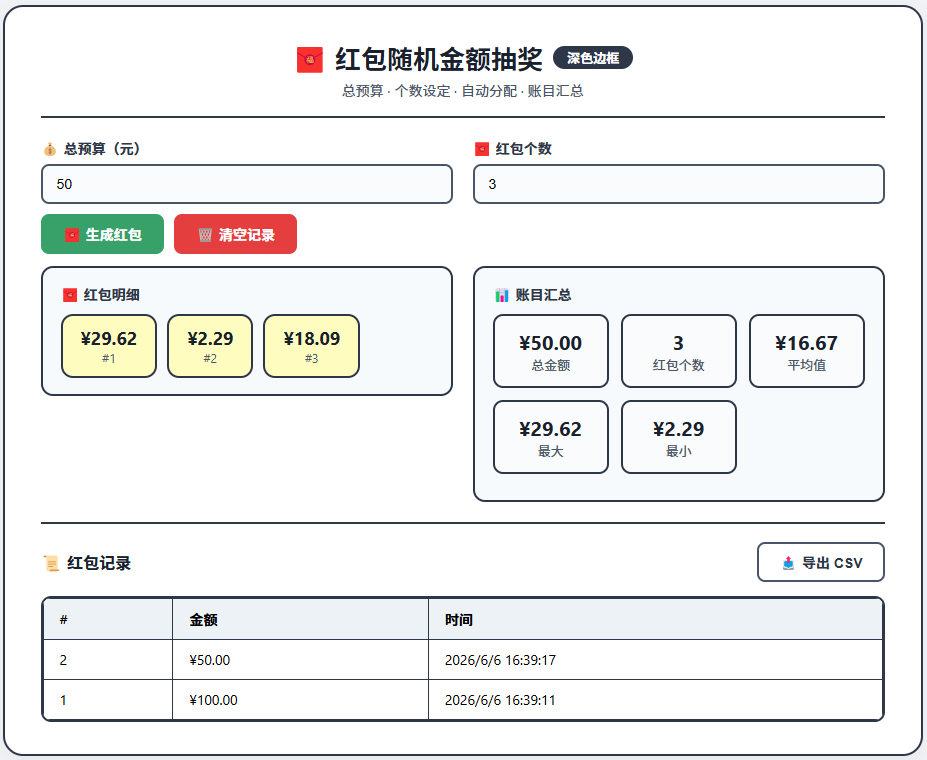Click the 金额 column header
This screenshot has height=760, width=927.
click(x=300, y=619)
